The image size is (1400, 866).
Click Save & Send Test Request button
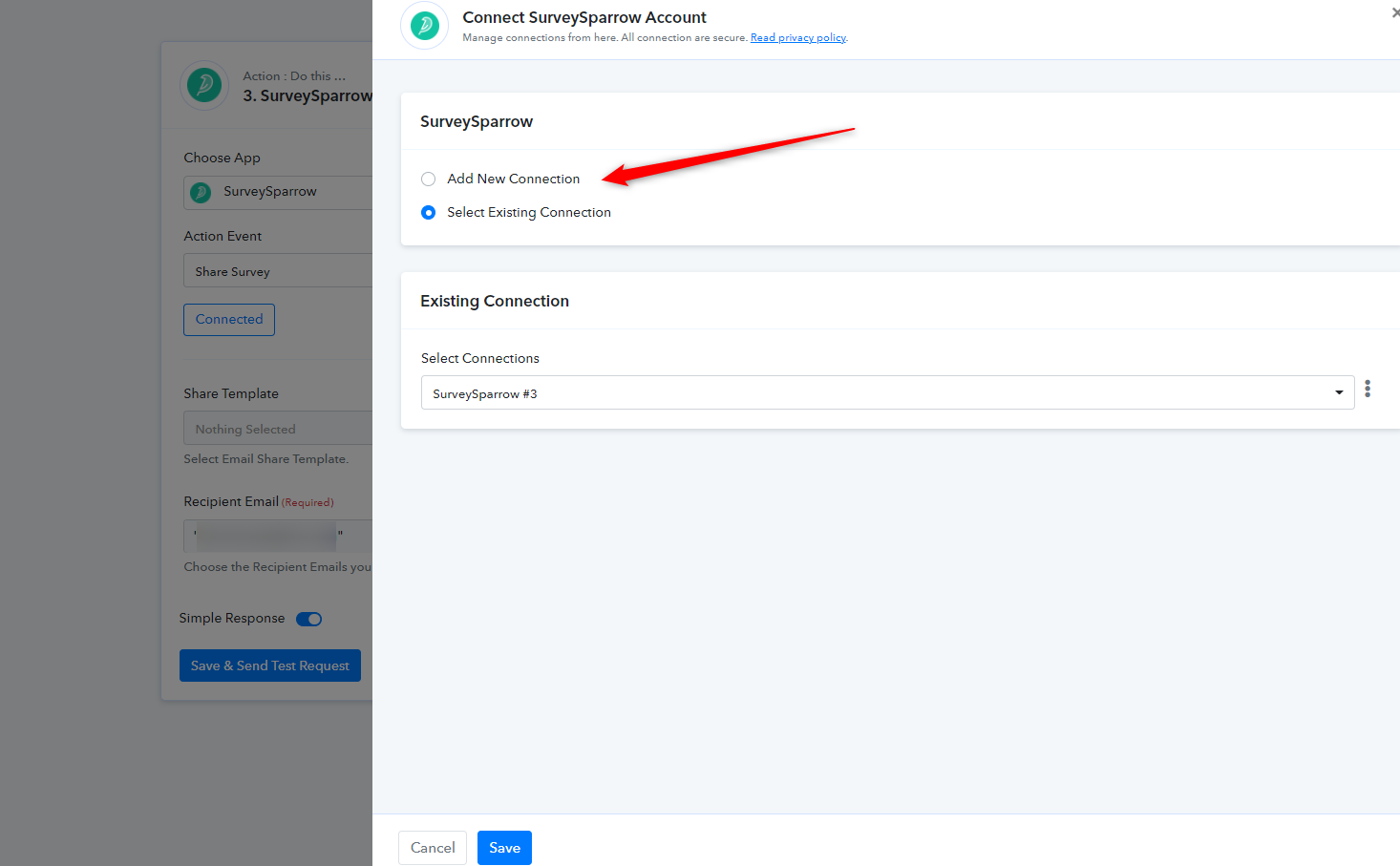click(270, 665)
